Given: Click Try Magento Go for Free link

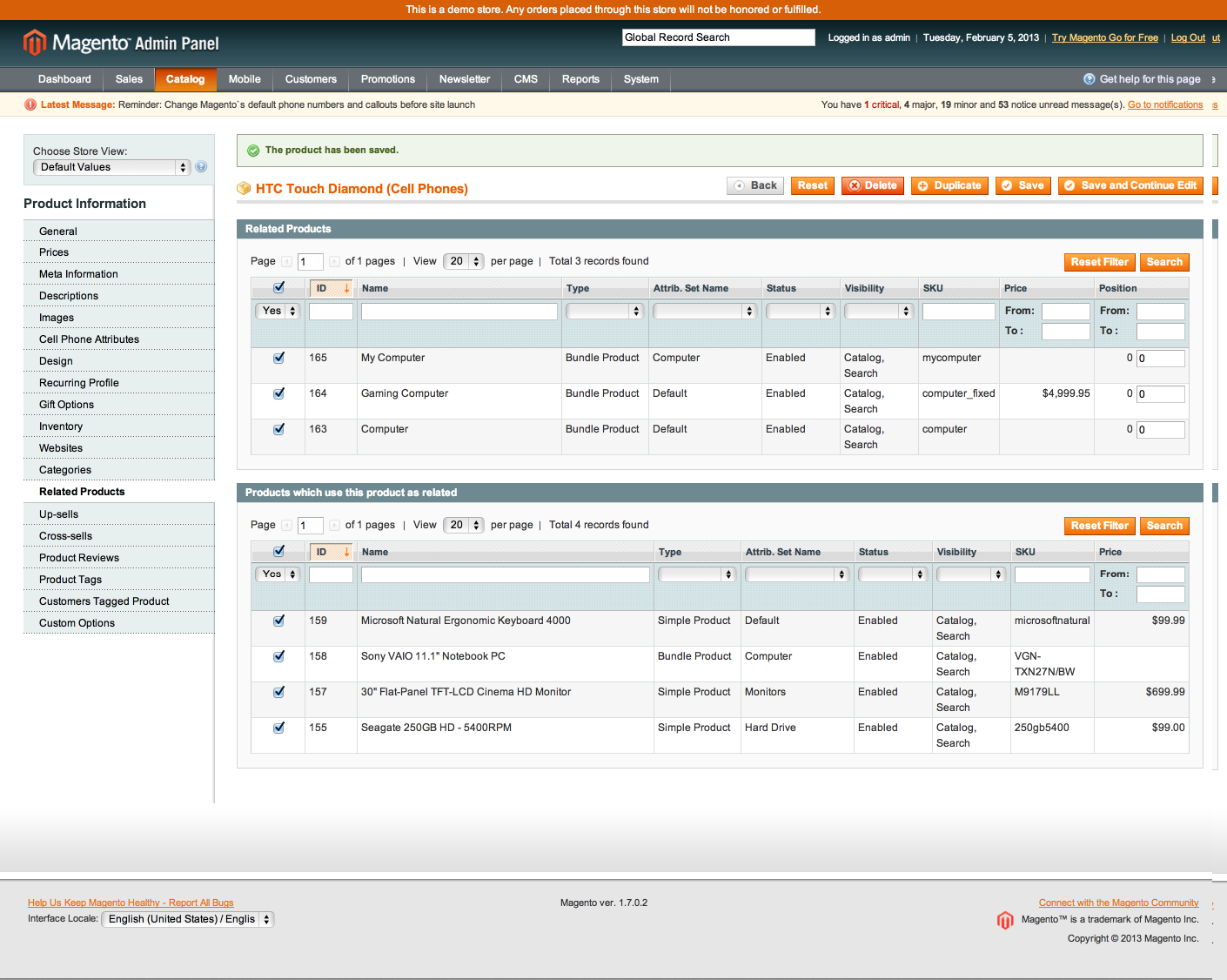Looking at the screenshot, I should (1105, 37).
